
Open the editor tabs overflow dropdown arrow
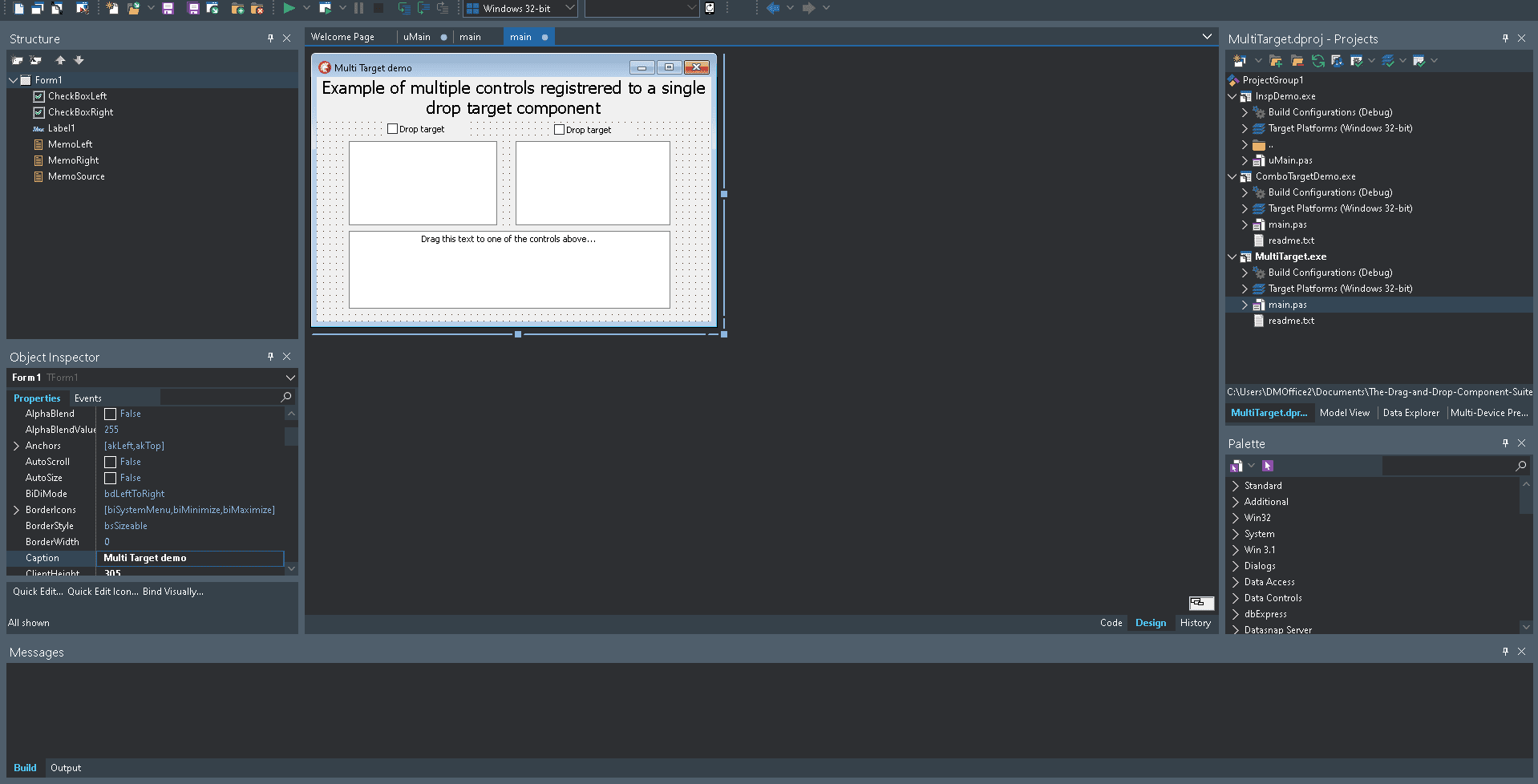point(1207,37)
